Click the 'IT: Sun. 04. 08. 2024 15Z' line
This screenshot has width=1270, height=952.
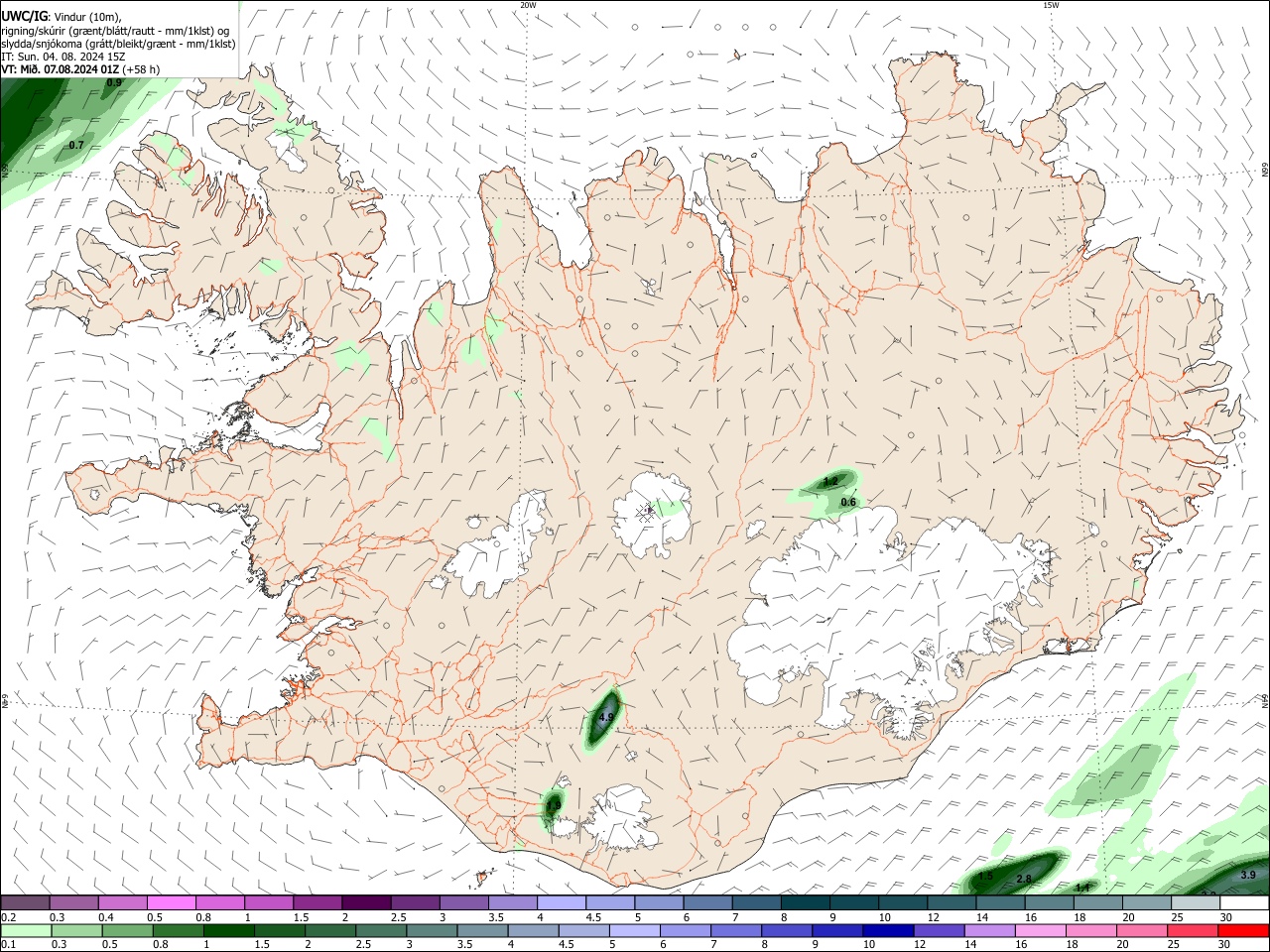[x=63, y=57]
